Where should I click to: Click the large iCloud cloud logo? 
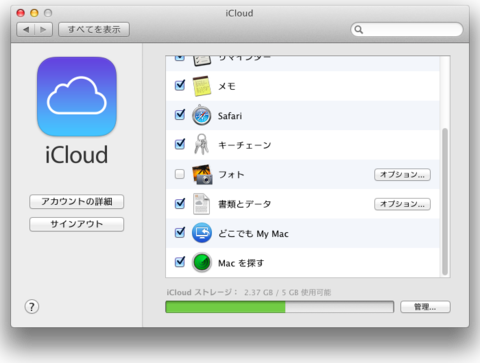pos(77,96)
